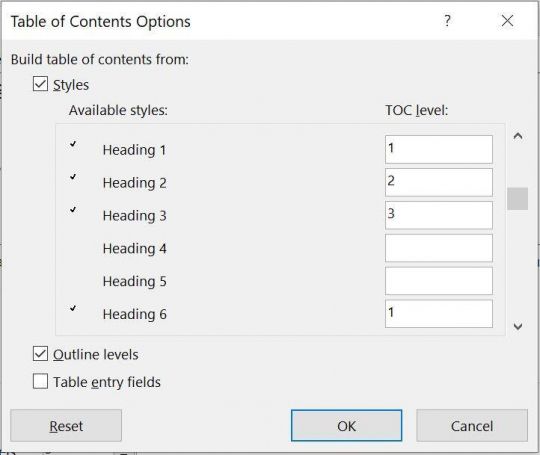Screen dimensions: 540x455
Task: Click the Cancel button
Action: (472, 425)
